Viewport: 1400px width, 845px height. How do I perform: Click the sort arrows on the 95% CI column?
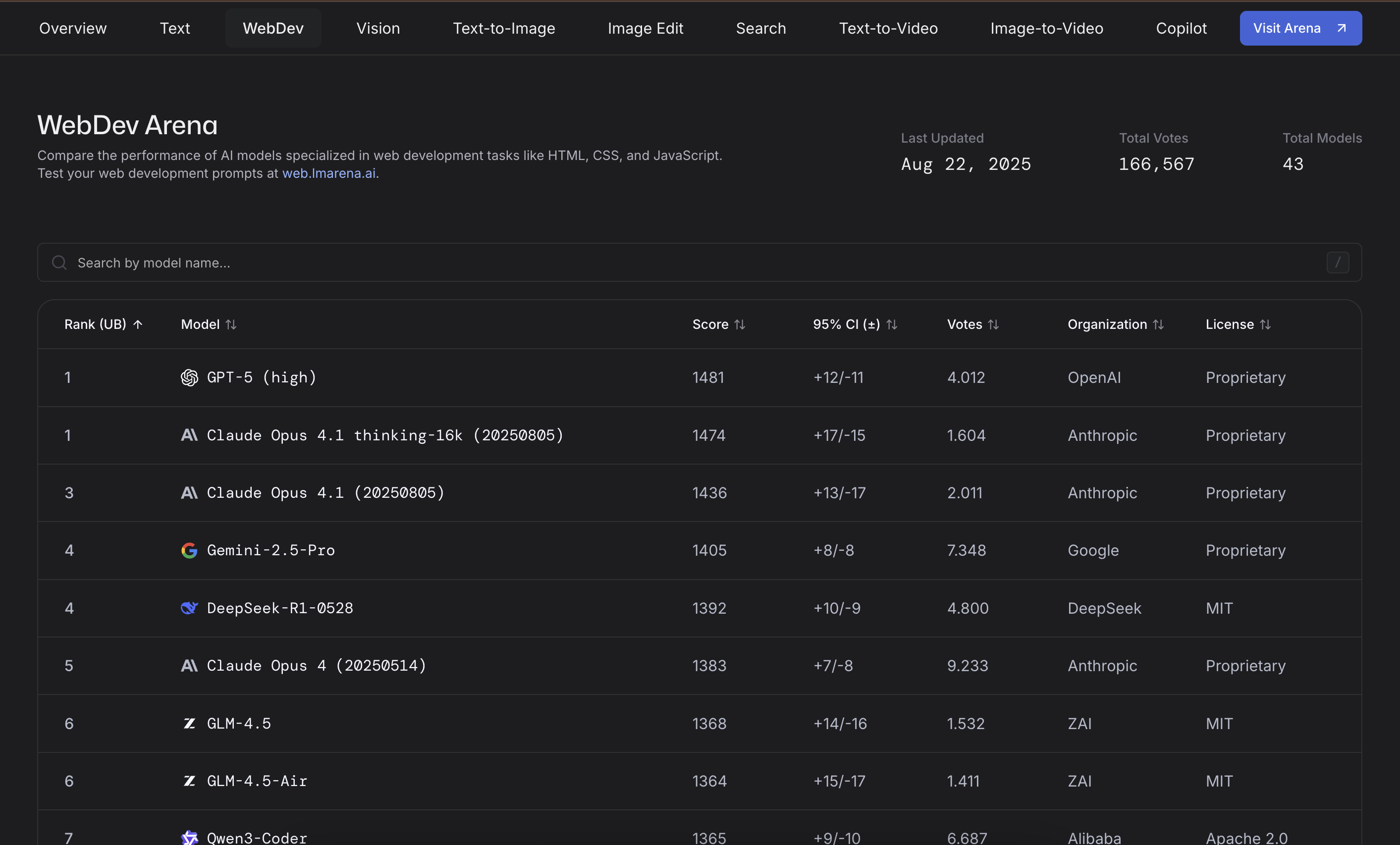click(891, 324)
